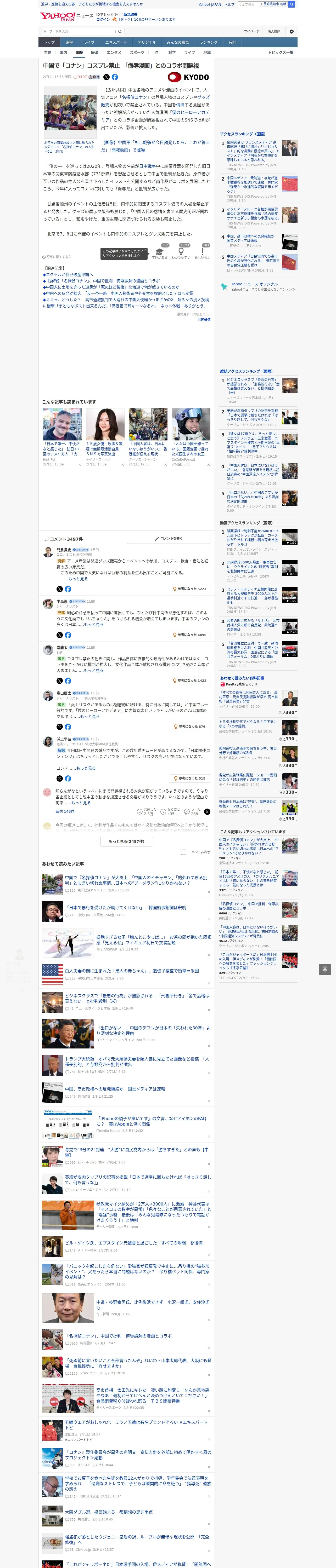The image size is (336, 1568).
Task: React with わかりやすい lightbulb icon
Action: [181, 251]
